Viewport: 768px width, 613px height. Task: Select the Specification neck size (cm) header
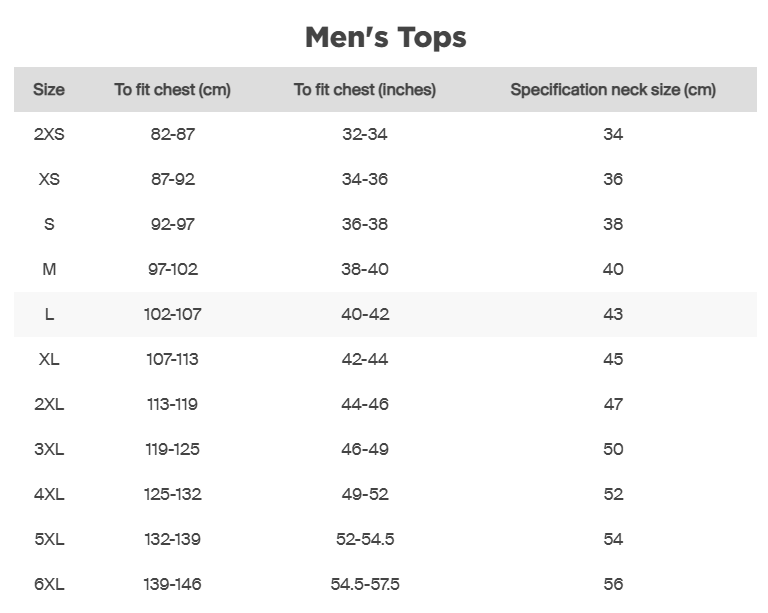pyautogui.click(x=613, y=90)
